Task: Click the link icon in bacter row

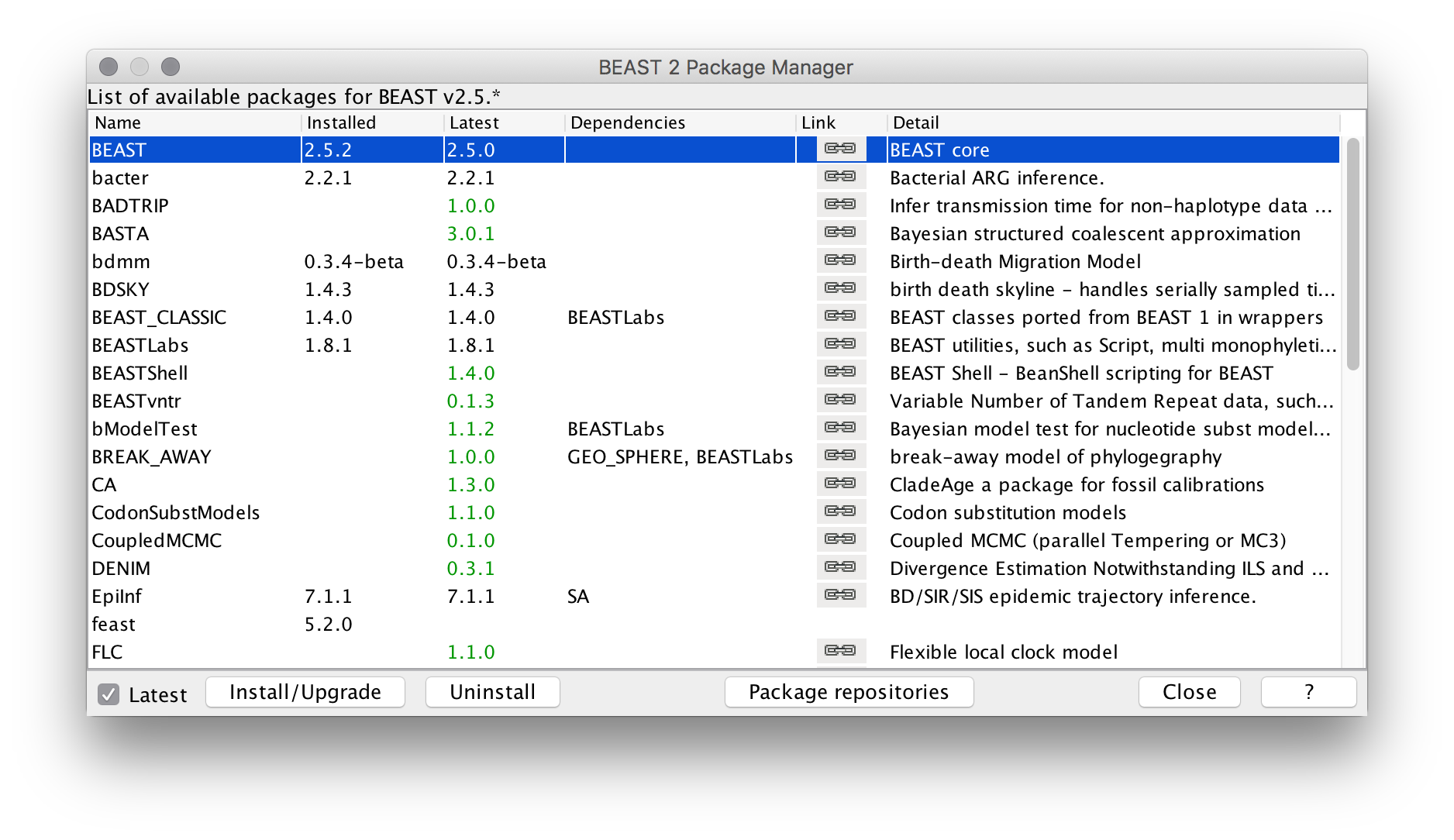Action: 840,177
